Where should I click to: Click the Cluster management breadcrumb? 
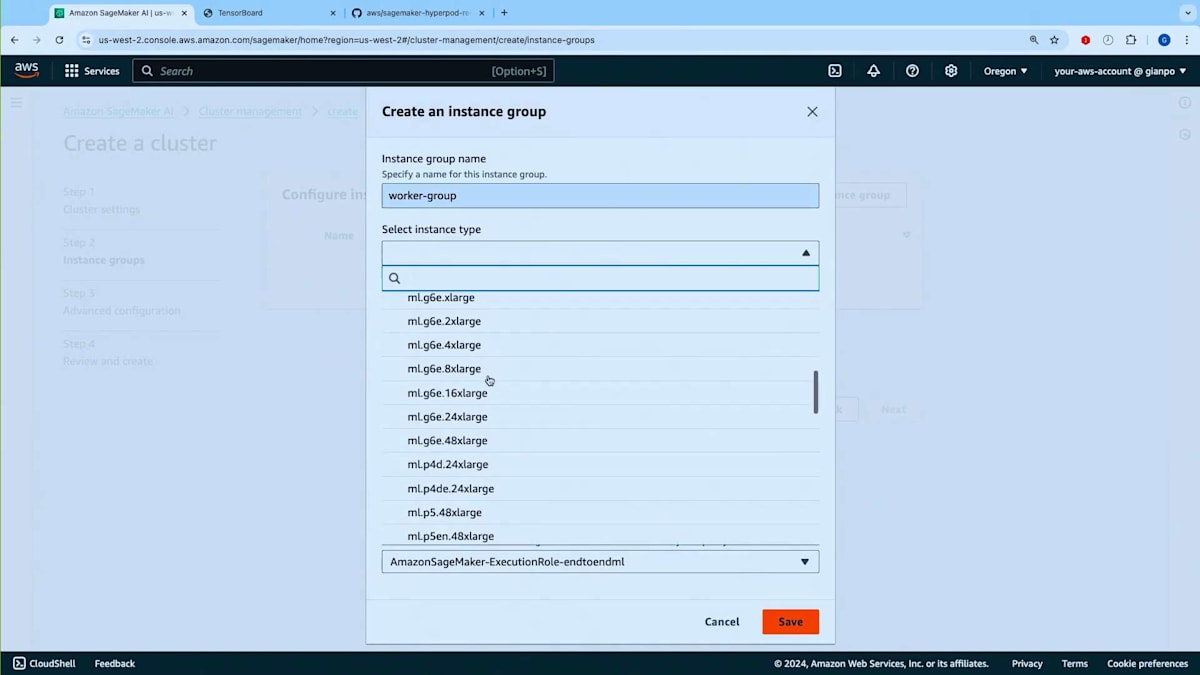250,111
